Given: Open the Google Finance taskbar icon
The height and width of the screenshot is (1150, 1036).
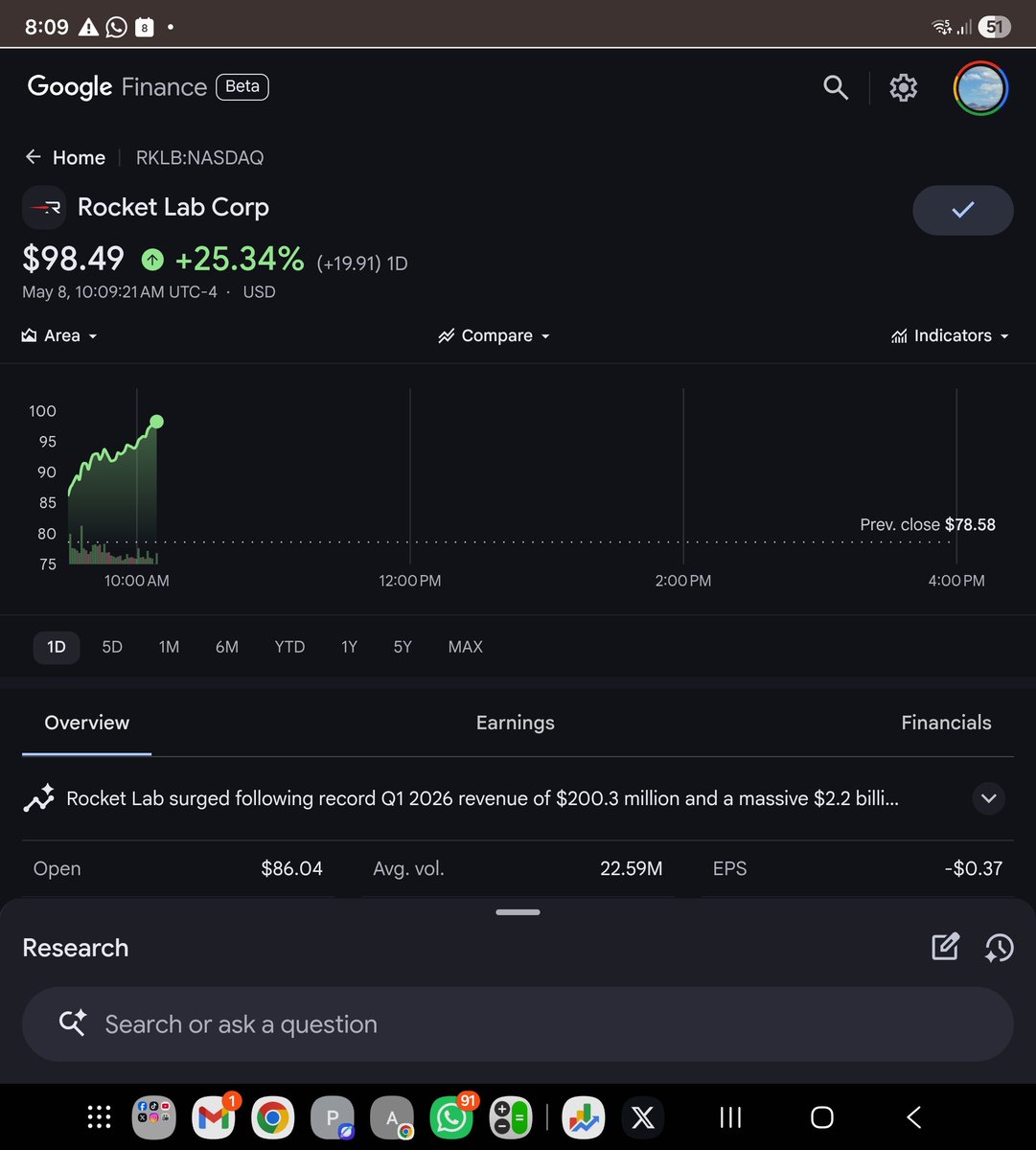Looking at the screenshot, I should [584, 1117].
